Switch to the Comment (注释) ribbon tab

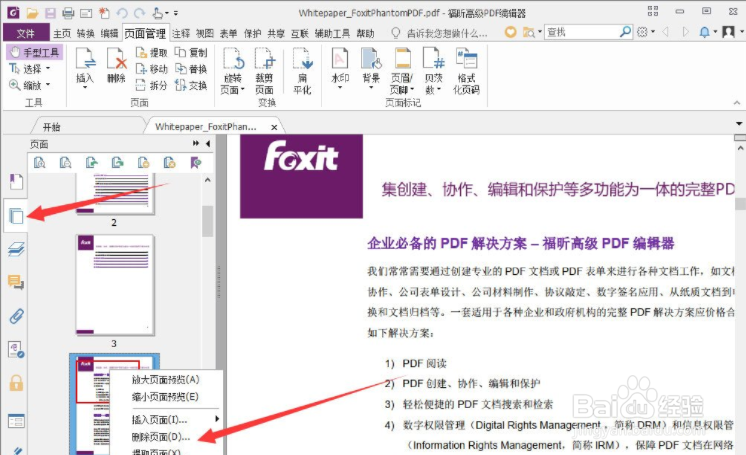click(x=181, y=33)
